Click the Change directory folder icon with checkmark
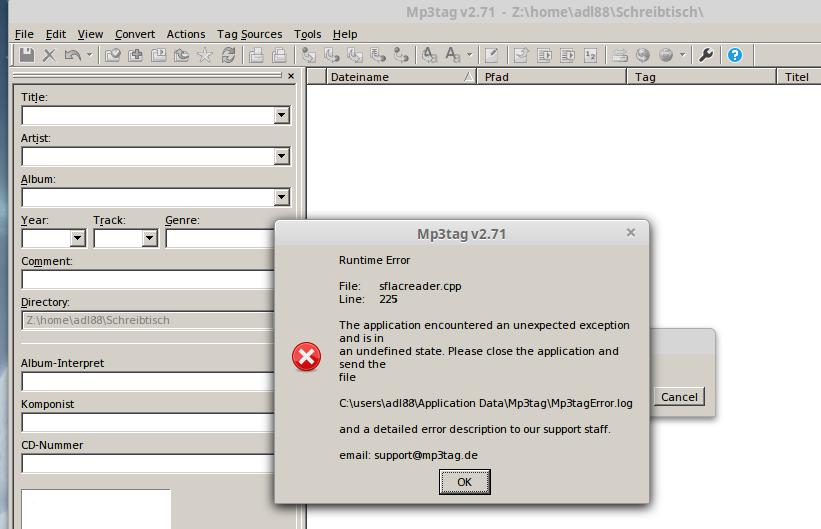Image resolution: width=821 pixels, height=529 pixels. (x=113, y=54)
